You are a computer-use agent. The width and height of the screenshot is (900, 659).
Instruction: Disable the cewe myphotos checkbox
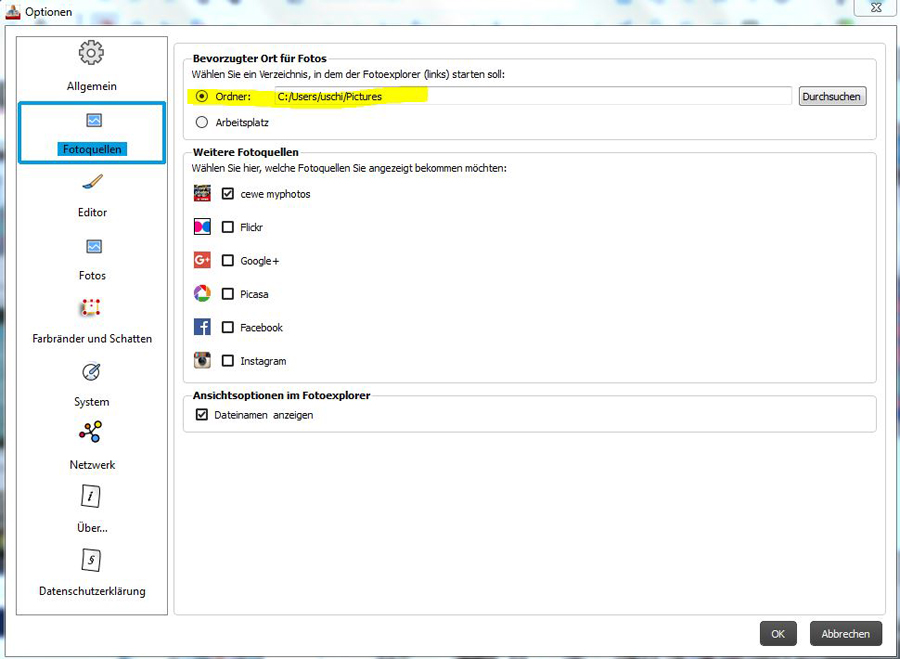228,194
